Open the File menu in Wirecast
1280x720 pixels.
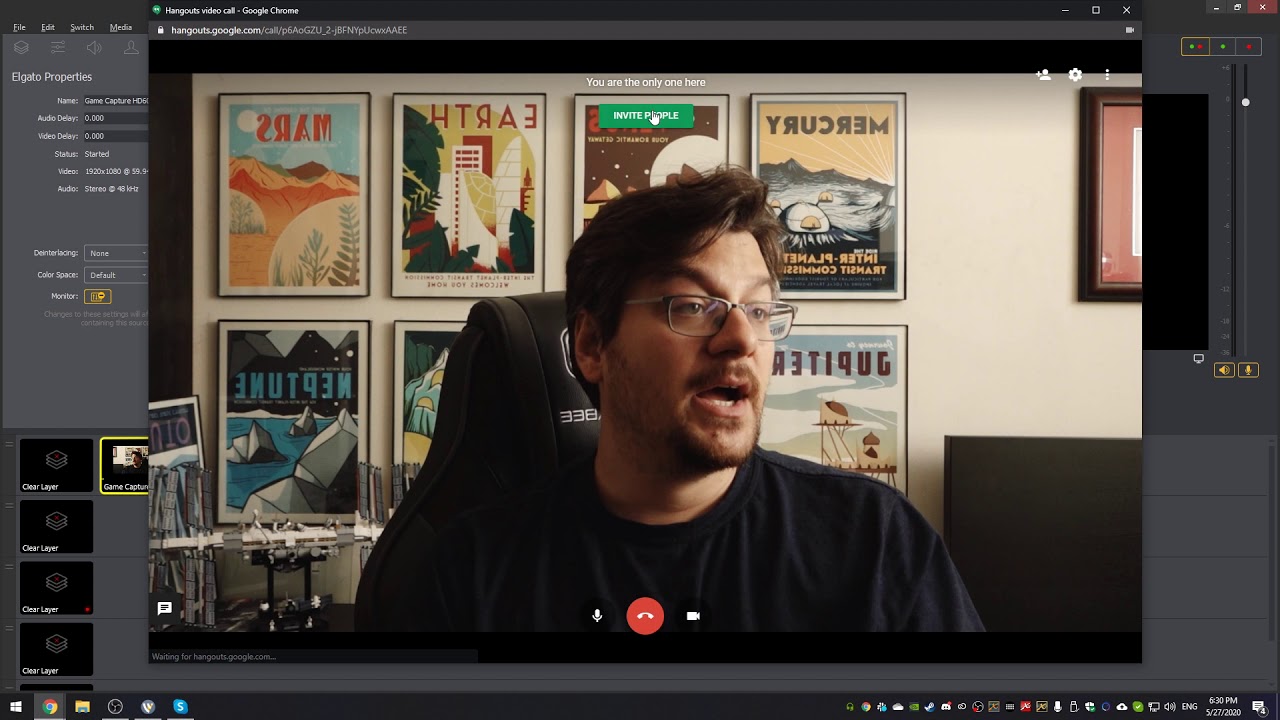(19, 27)
